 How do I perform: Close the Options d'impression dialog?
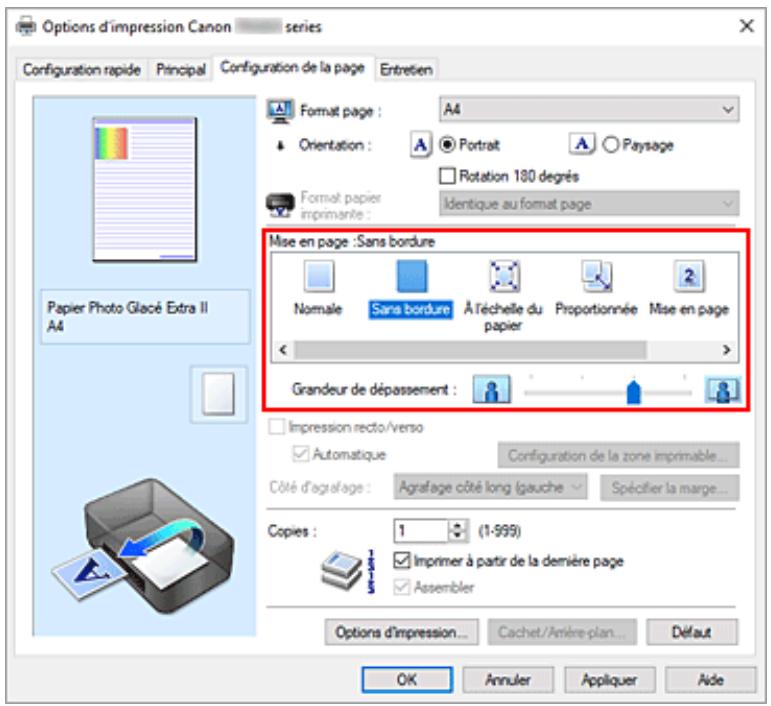[x=746, y=26]
